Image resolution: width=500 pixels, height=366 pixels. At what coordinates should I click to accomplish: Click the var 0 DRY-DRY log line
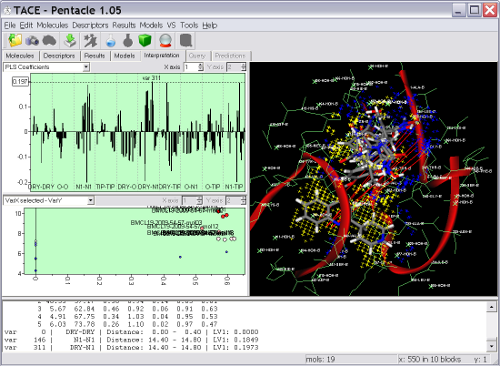(131, 332)
